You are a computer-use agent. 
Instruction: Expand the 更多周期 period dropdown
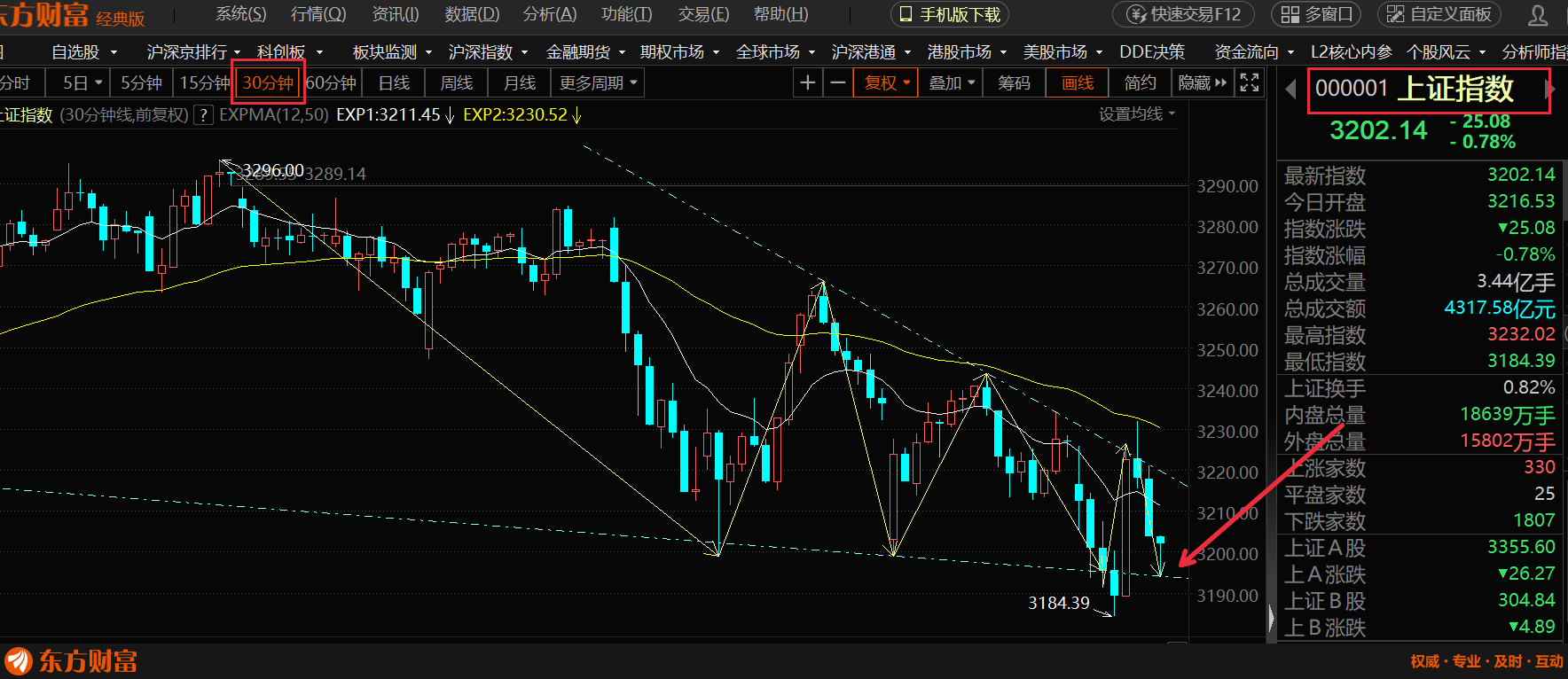598,83
